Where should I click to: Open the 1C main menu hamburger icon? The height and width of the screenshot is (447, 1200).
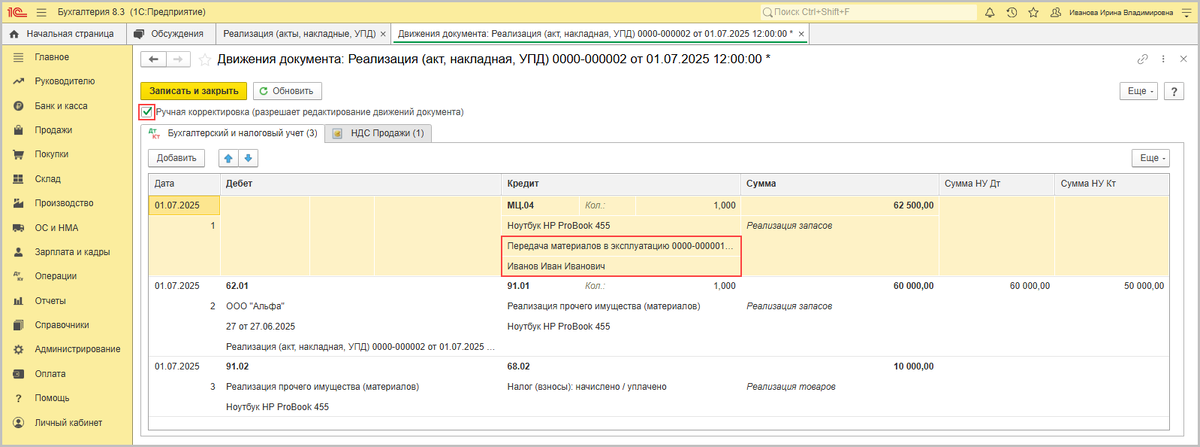pyautogui.click(x=40, y=12)
